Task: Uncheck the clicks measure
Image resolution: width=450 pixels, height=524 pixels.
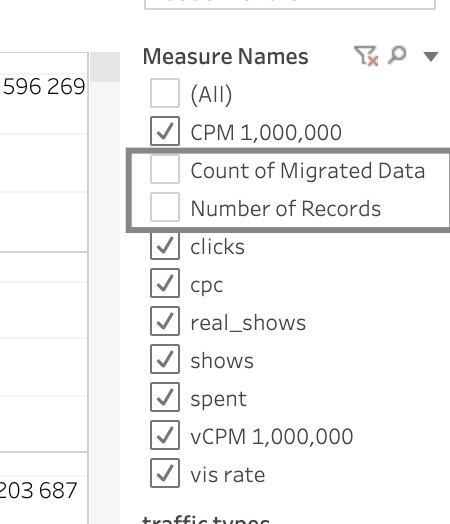Action: coord(165,245)
